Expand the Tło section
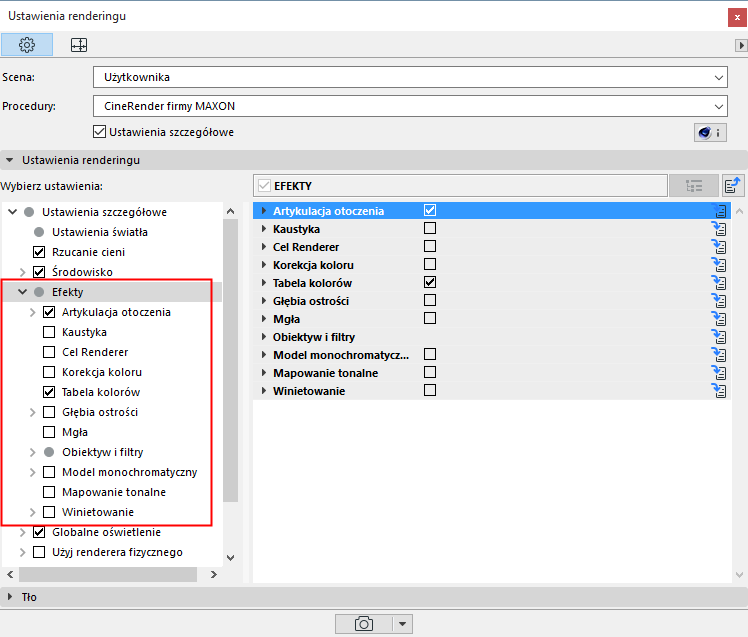This screenshot has height=637, width=748. pyautogui.click(x=10, y=596)
